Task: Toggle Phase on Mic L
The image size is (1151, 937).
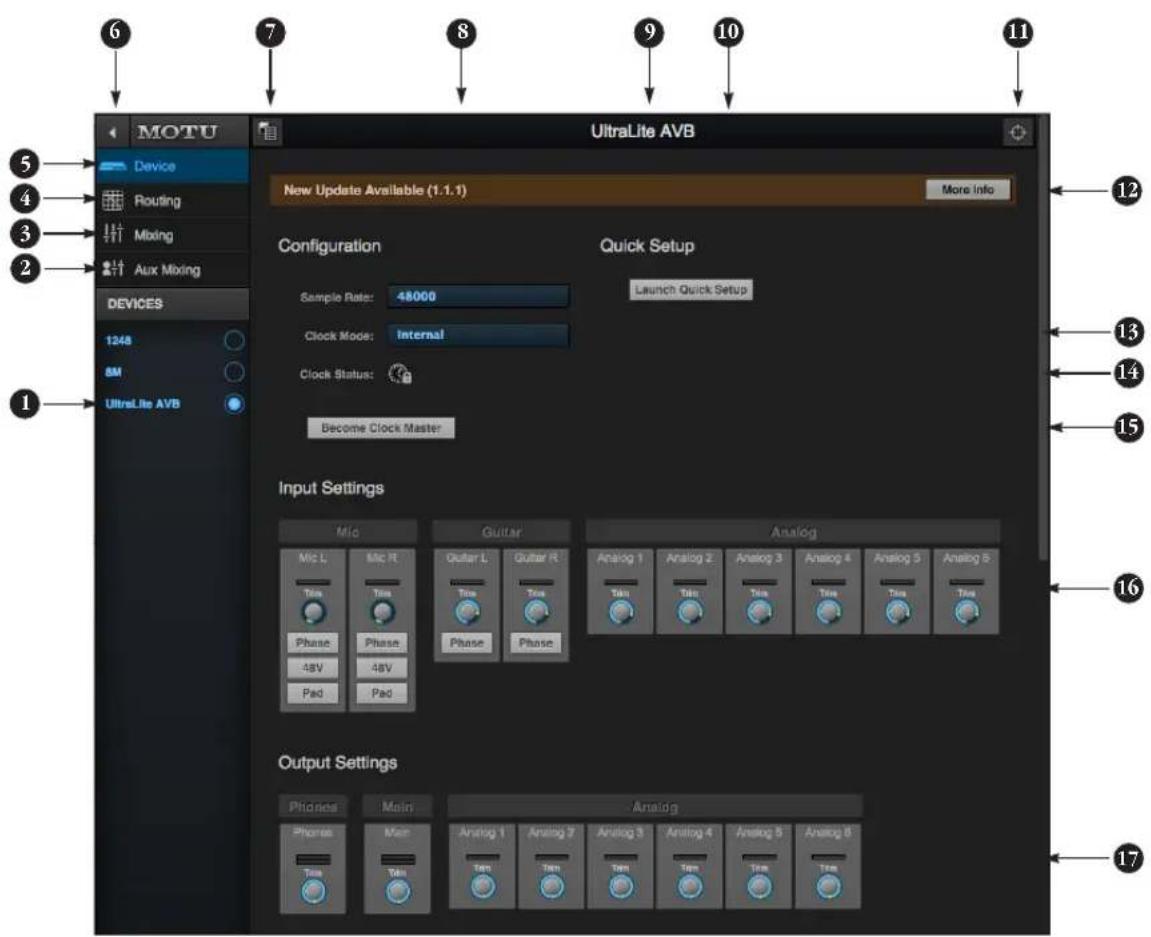Action: pyautogui.click(x=313, y=643)
